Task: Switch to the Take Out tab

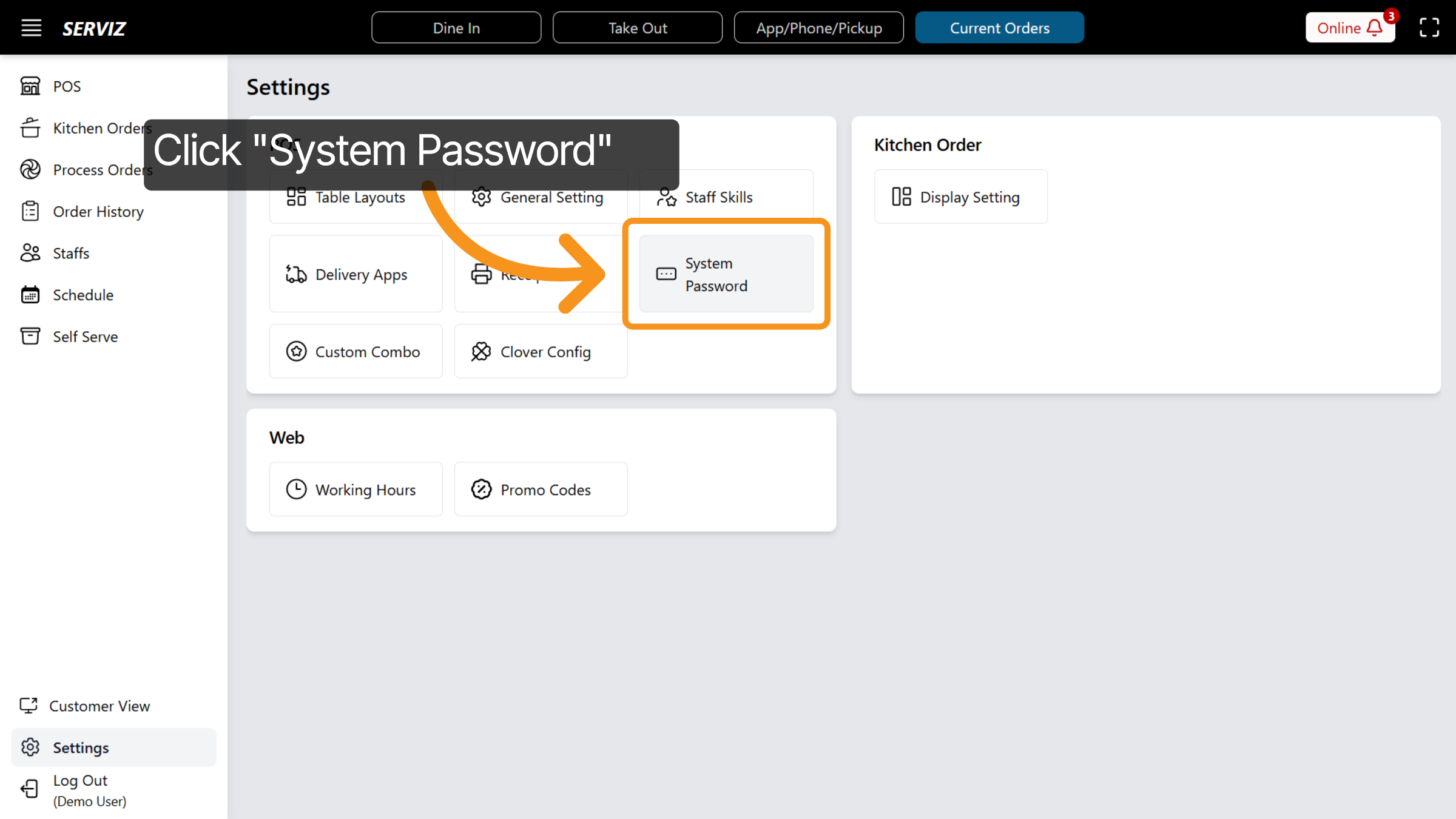Action: 638,27
